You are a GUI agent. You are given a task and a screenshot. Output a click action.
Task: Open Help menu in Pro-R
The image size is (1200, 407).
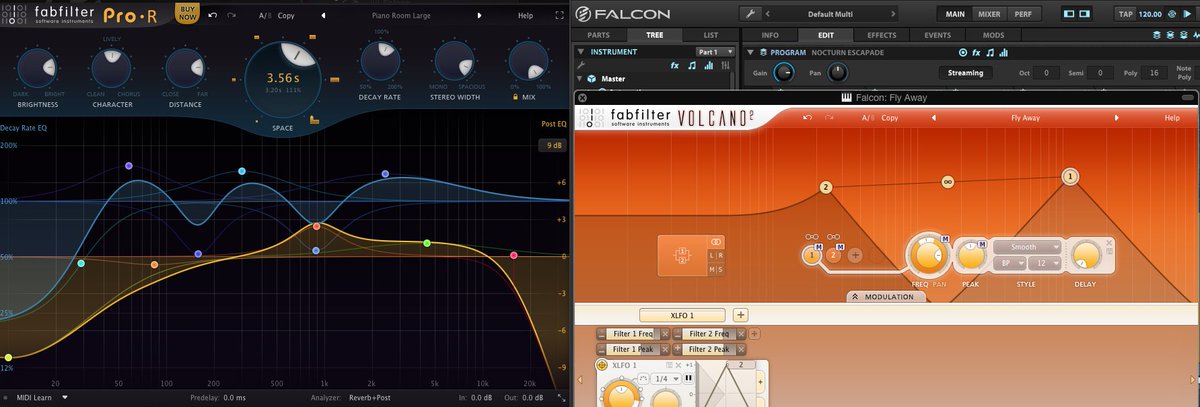pos(525,16)
